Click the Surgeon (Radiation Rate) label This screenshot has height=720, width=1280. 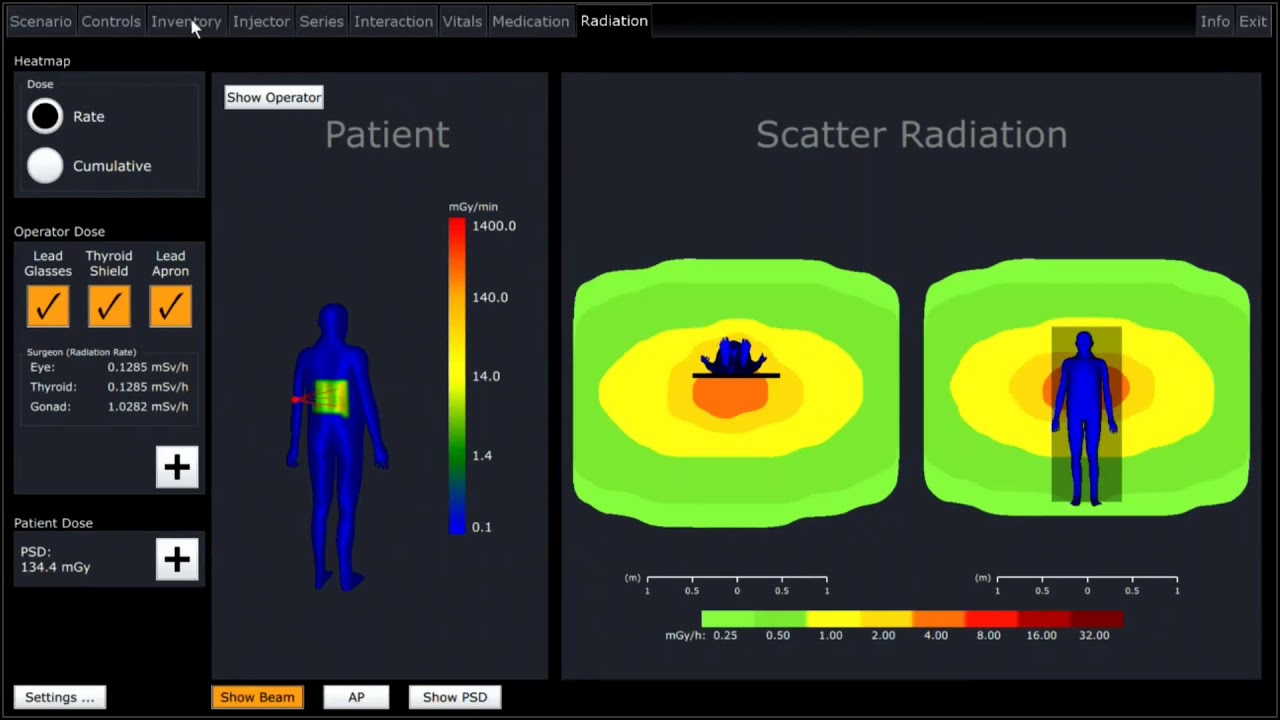pyautogui.click(x=81, y=352)
